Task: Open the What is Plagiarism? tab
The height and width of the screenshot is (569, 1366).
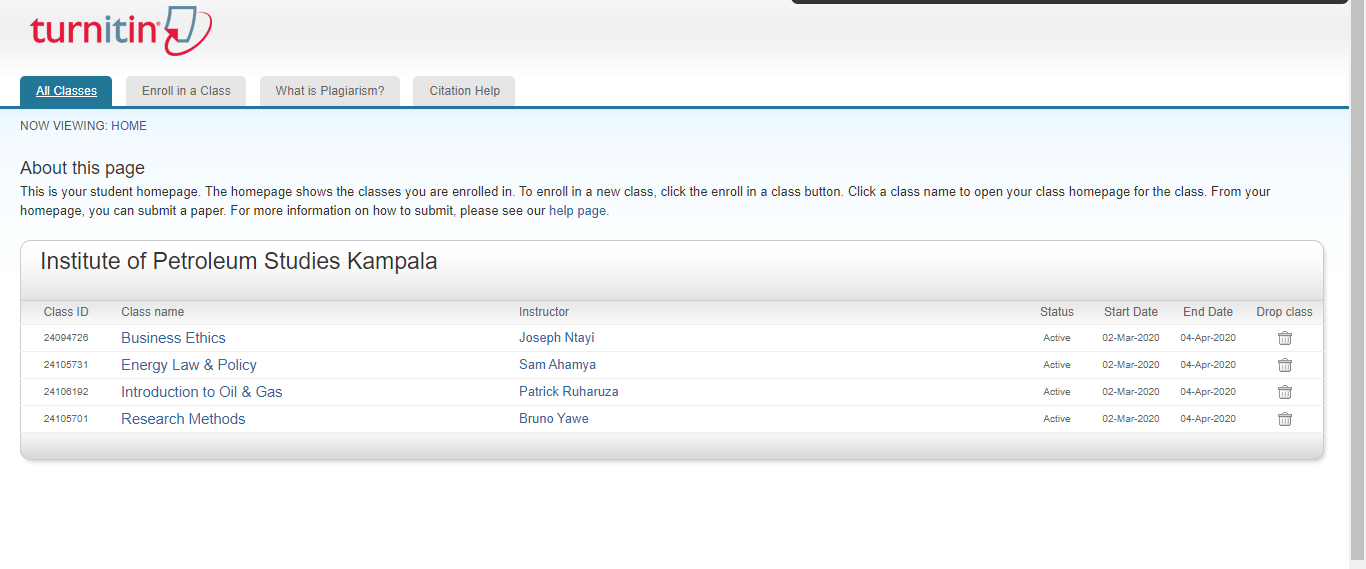Action: click(x=330, y=91)
